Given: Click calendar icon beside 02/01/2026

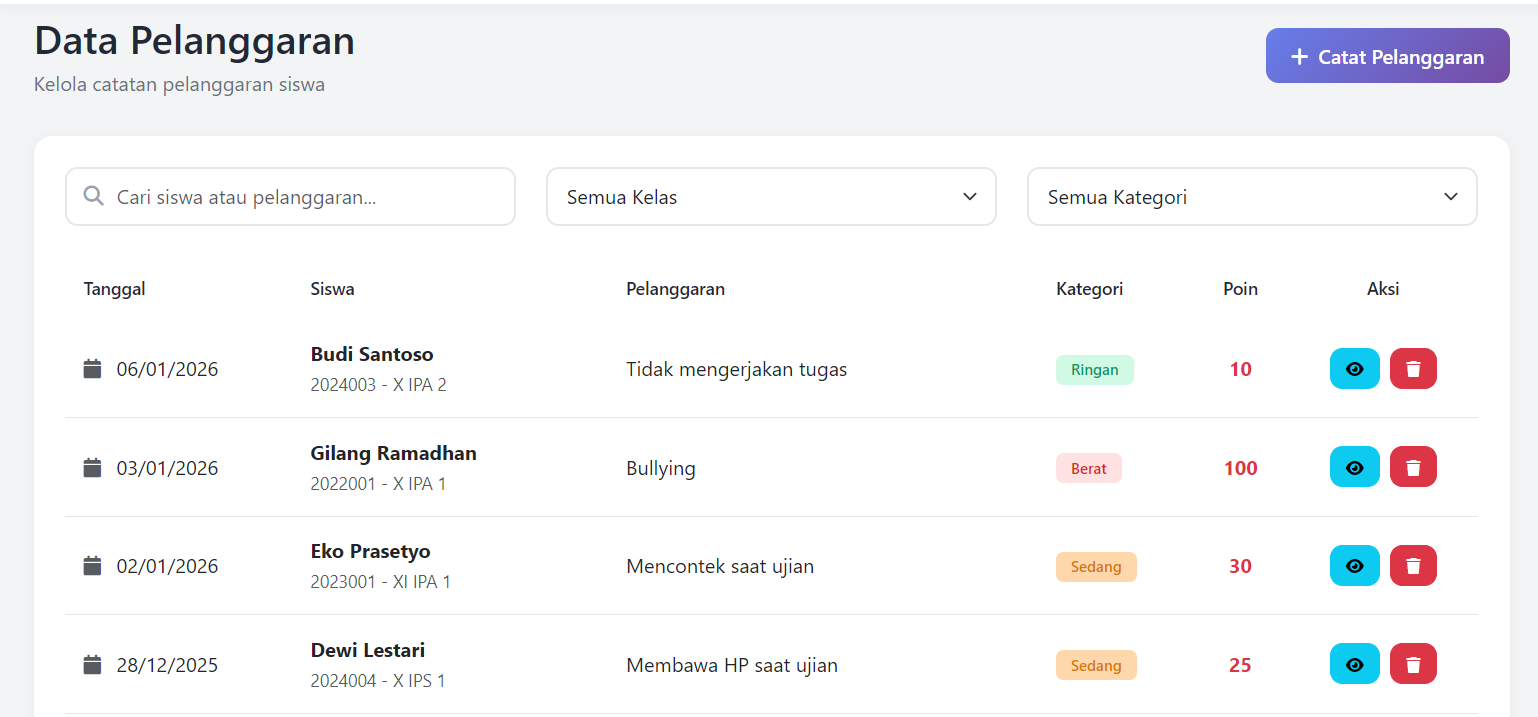Looking at the screenshot, I should point(92,566).
